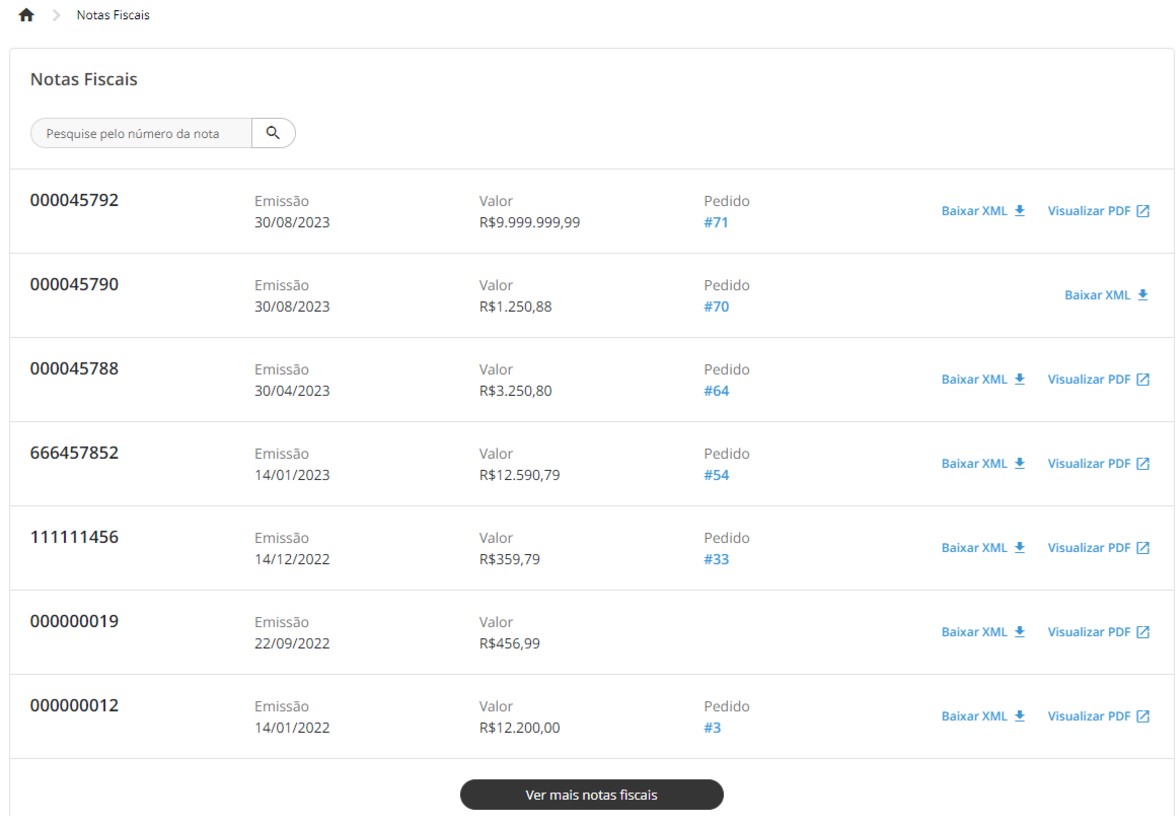
Task: View PDF of invoice 000045792
Action: click(1099, 211)
